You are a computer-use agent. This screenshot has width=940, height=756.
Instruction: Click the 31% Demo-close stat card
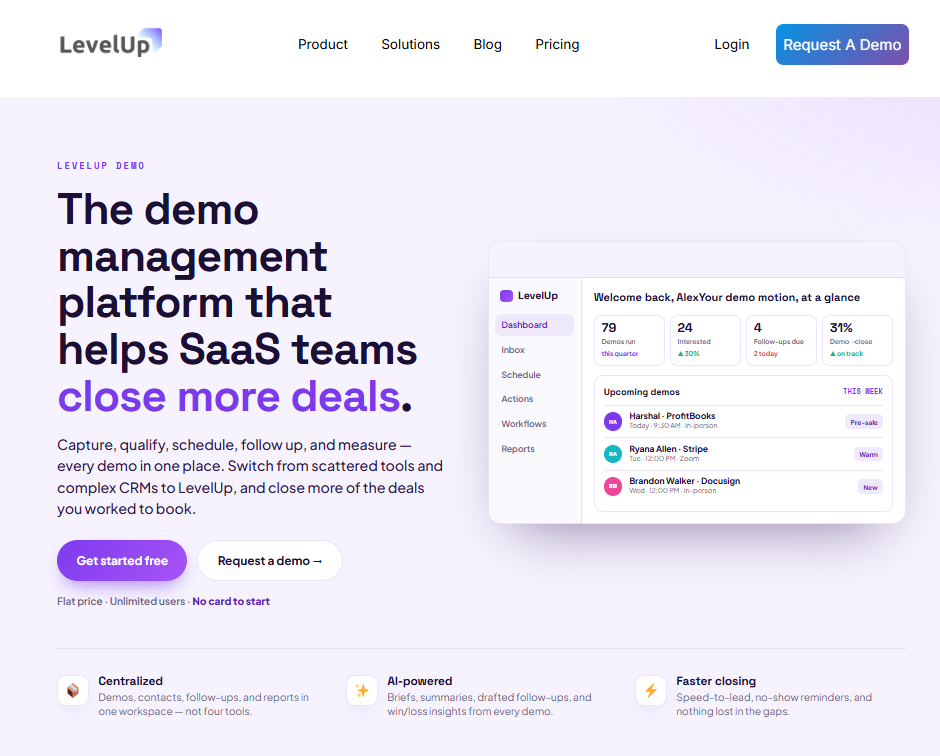coord(857,341)
